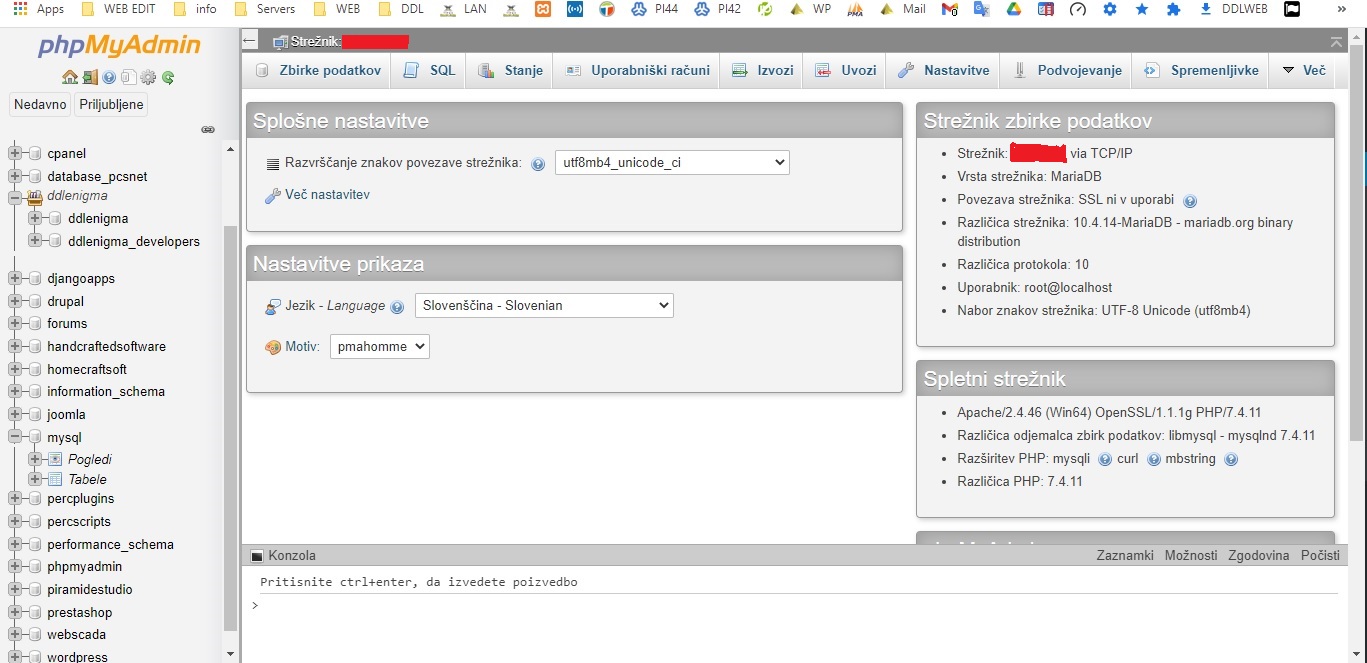Open the Google Drive bookmark icon
The width and height of the screenshot is (1367, 663).
(1013, 9)
